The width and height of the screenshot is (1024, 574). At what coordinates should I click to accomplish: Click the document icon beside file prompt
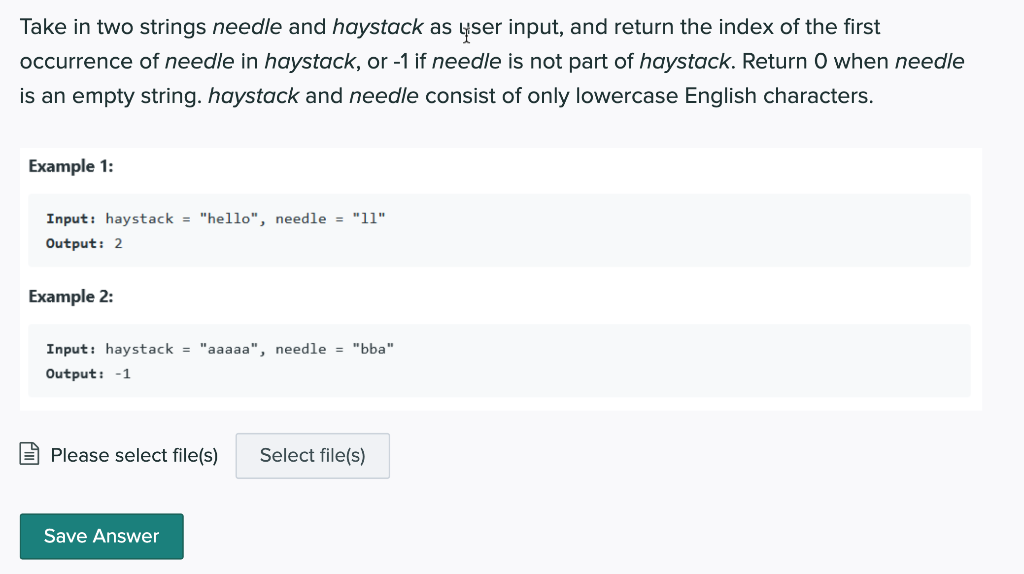30,456
